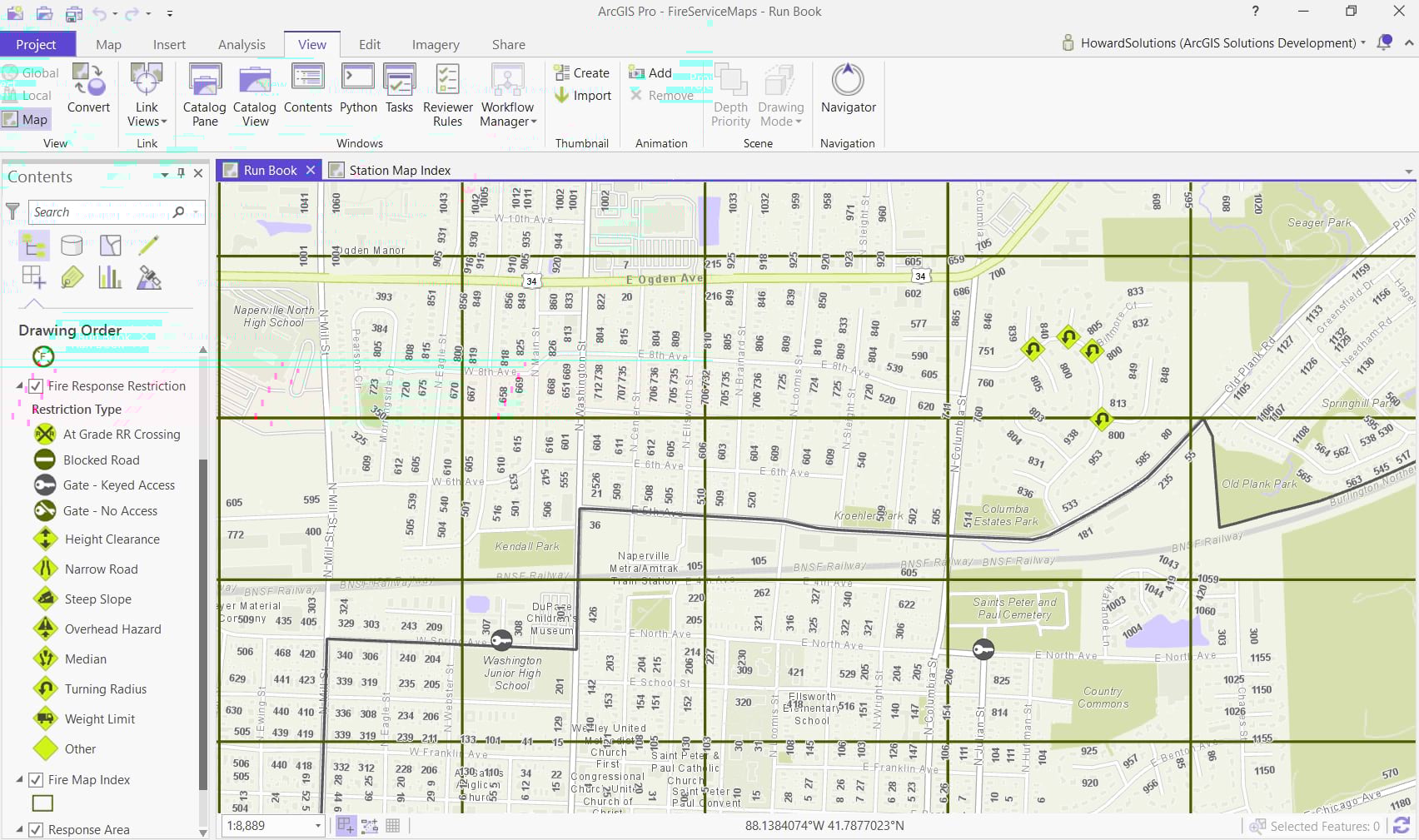Click the Fire Map Index outline symbol swatch
The width and height of the screenshot is (1419, 840).
click(42, 803)
